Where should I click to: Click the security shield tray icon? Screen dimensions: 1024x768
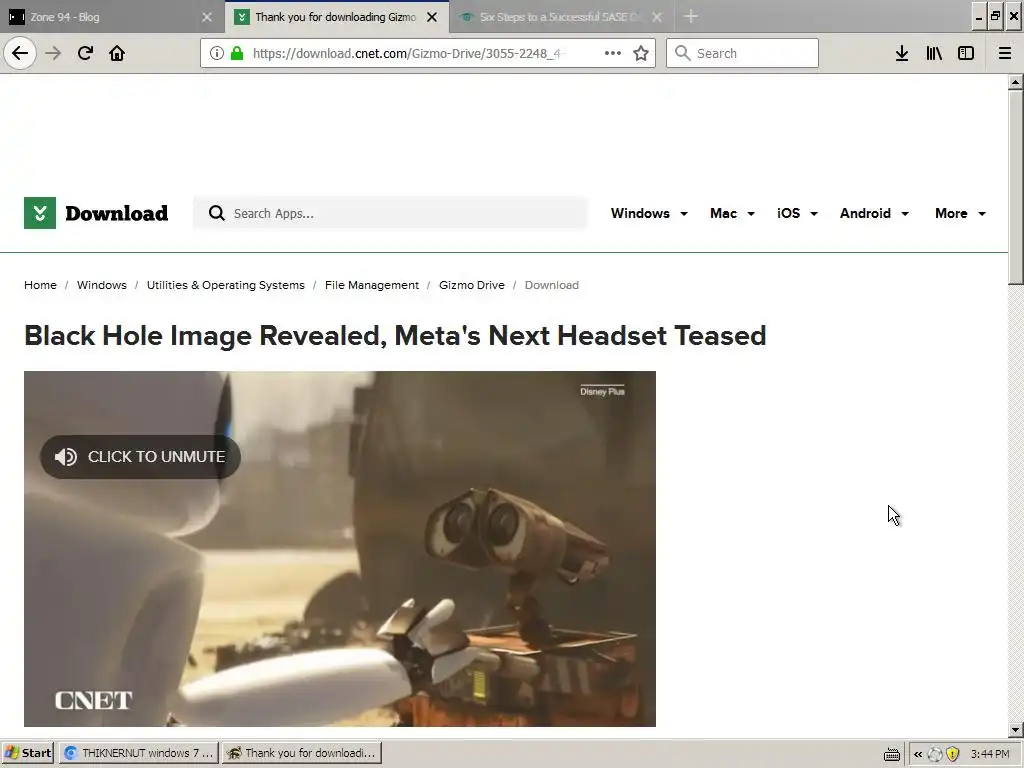(953, 754)
